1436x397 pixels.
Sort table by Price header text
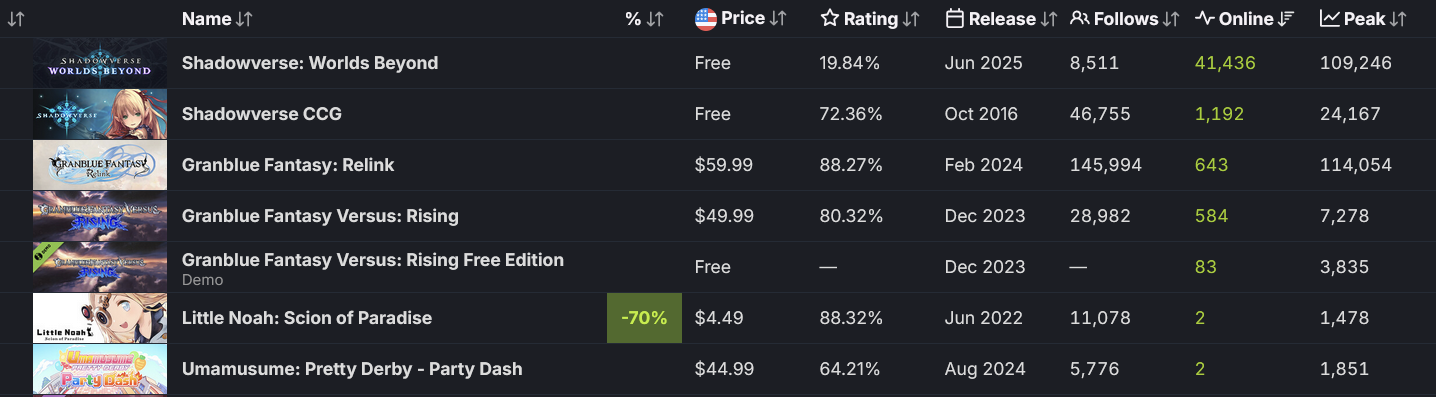pyautogui.click(x=744, y=18)
